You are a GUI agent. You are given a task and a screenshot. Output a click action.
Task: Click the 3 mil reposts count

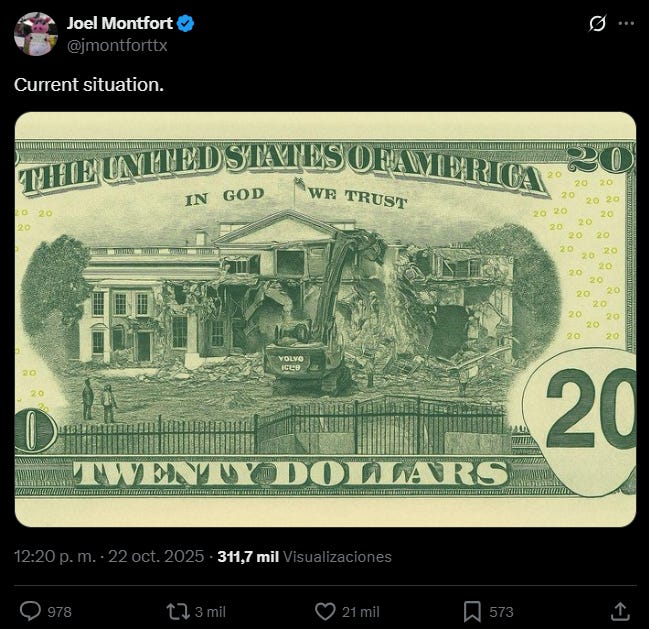(210, 612)
